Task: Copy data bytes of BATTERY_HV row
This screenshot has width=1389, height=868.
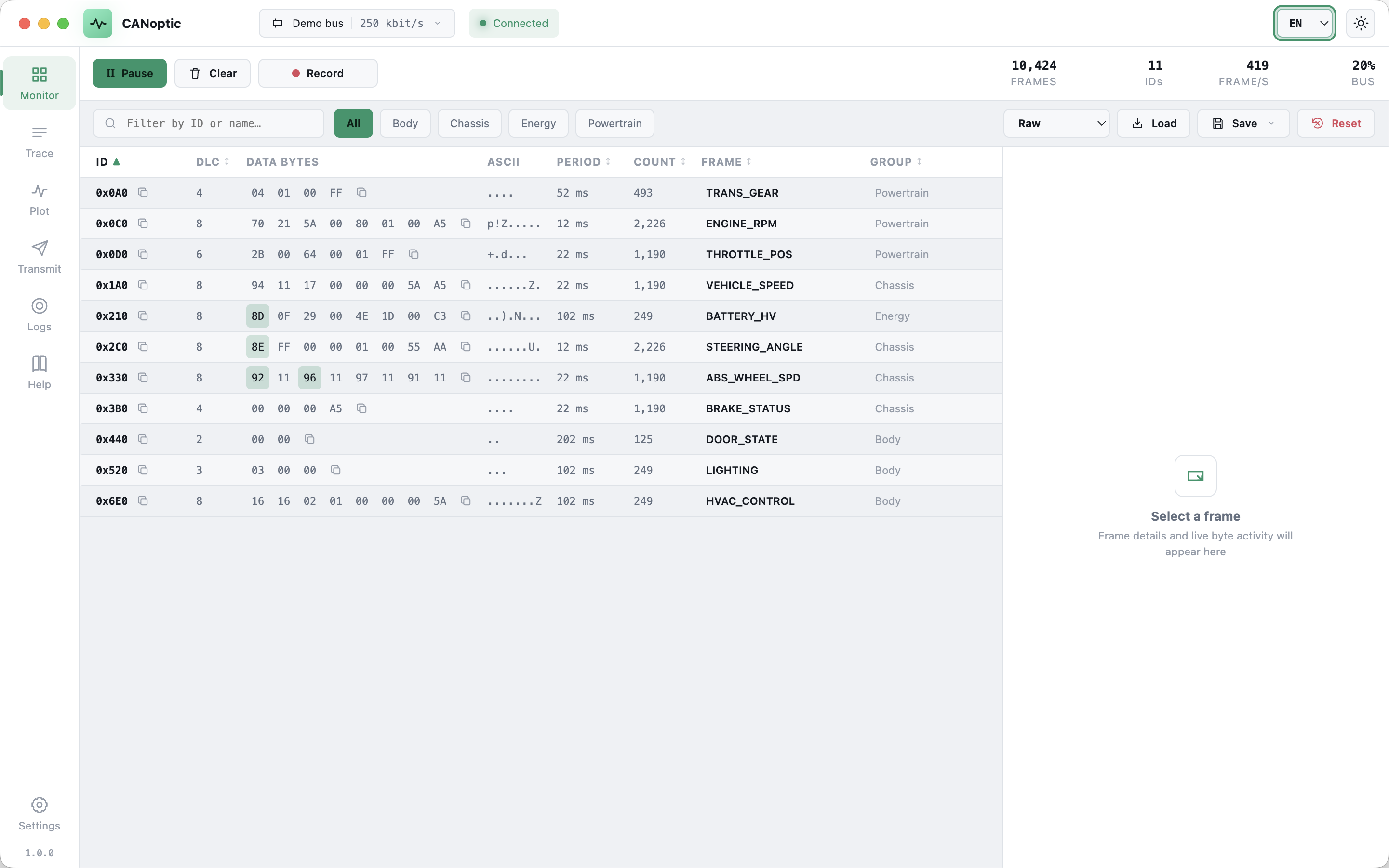Action: (x=466, y=316)
